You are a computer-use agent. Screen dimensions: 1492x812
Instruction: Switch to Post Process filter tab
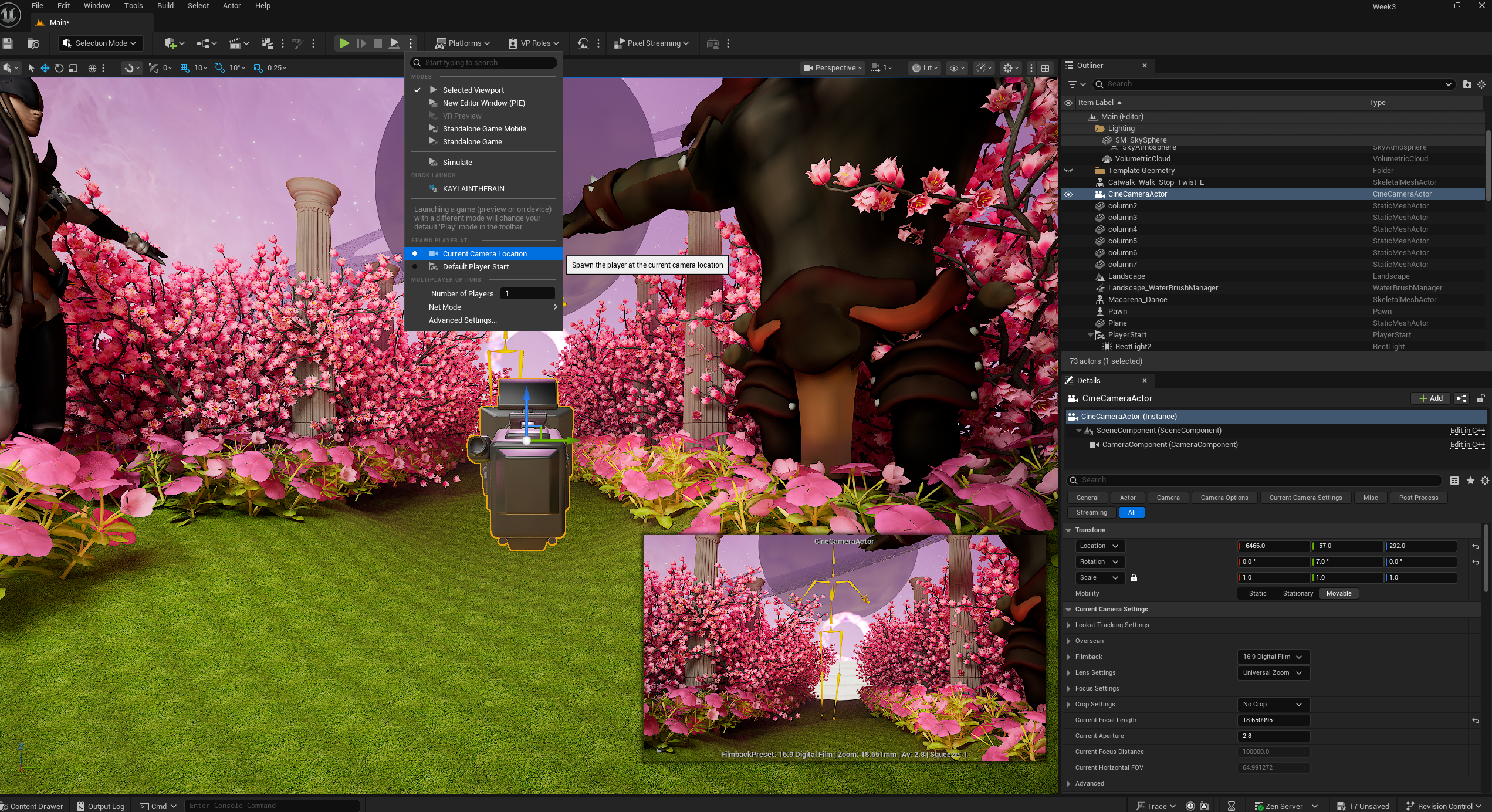point(1418,498)
